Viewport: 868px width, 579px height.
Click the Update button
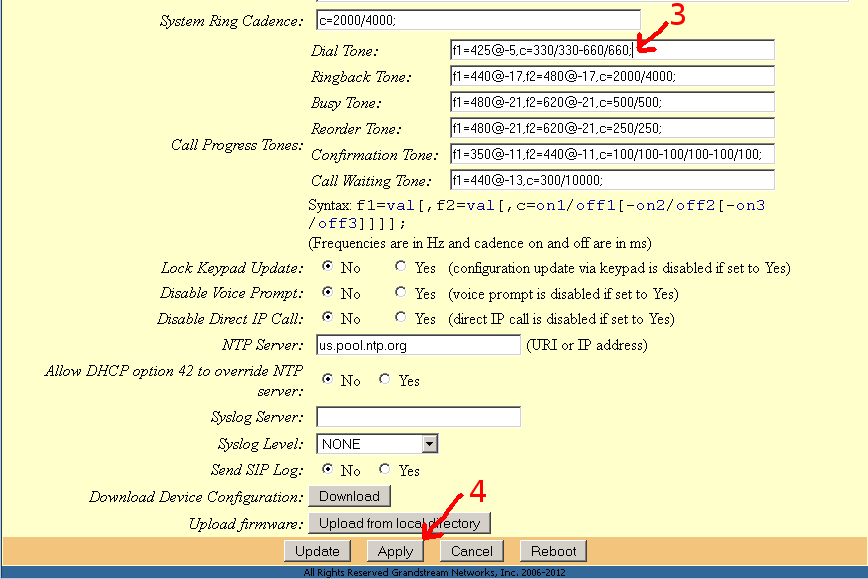point(317,551)
